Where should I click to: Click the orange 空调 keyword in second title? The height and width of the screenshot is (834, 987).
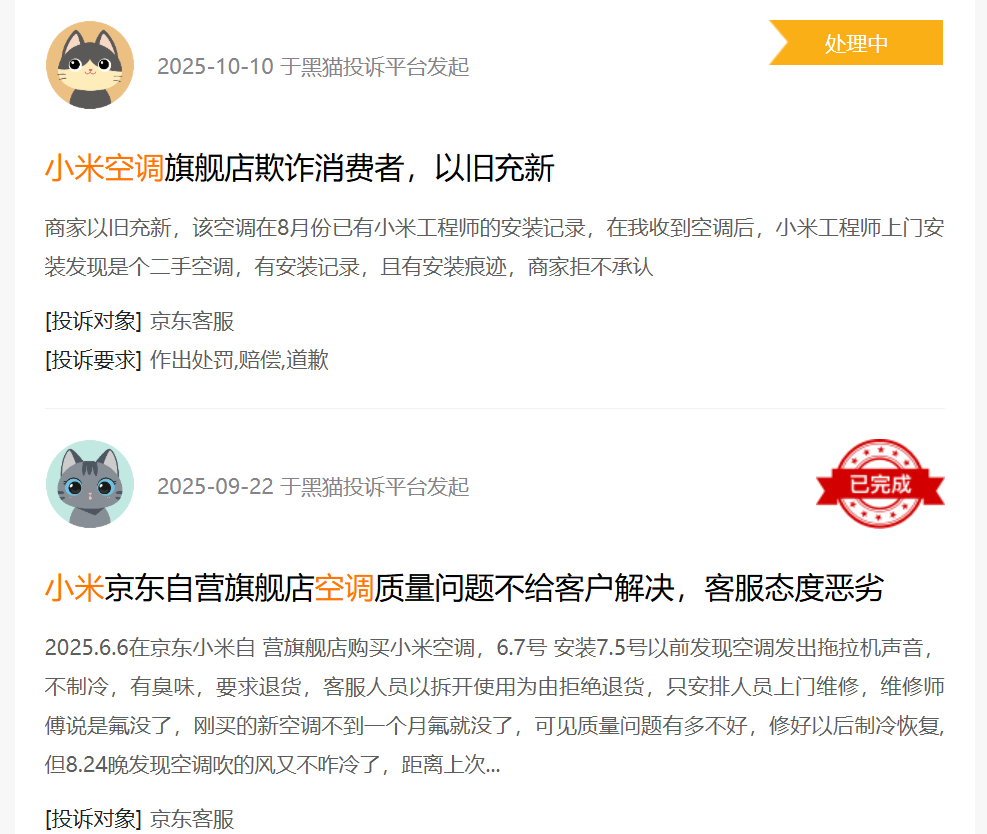coord(344,588)
